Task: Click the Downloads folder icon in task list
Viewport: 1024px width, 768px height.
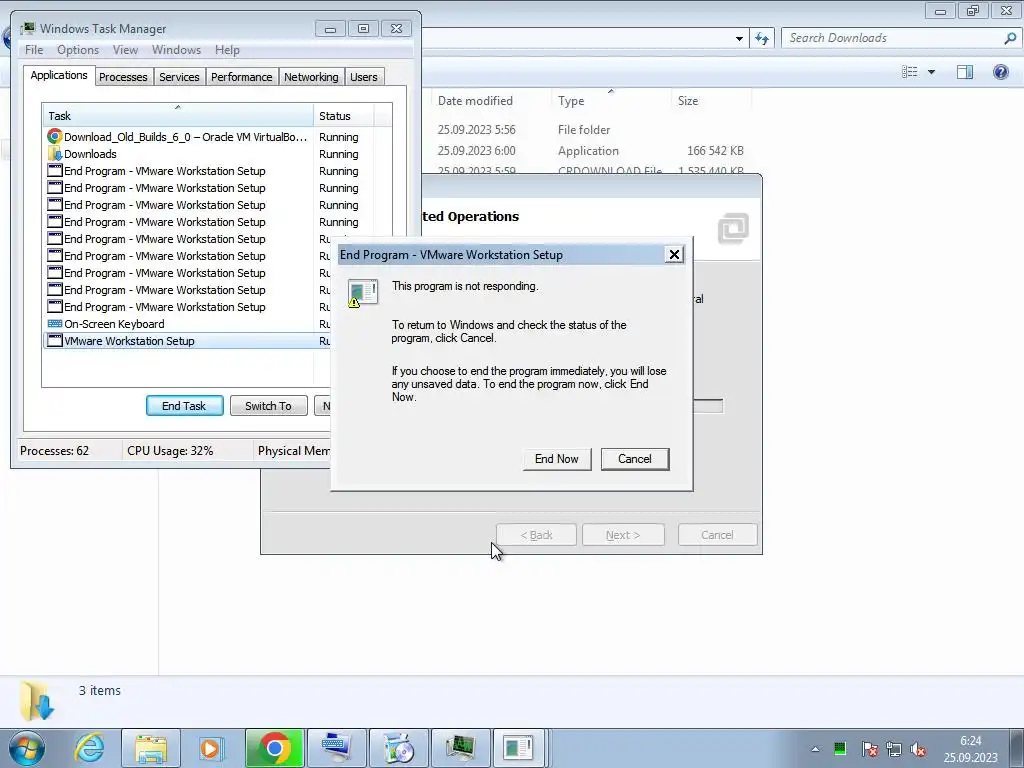Action: (55, 154)
